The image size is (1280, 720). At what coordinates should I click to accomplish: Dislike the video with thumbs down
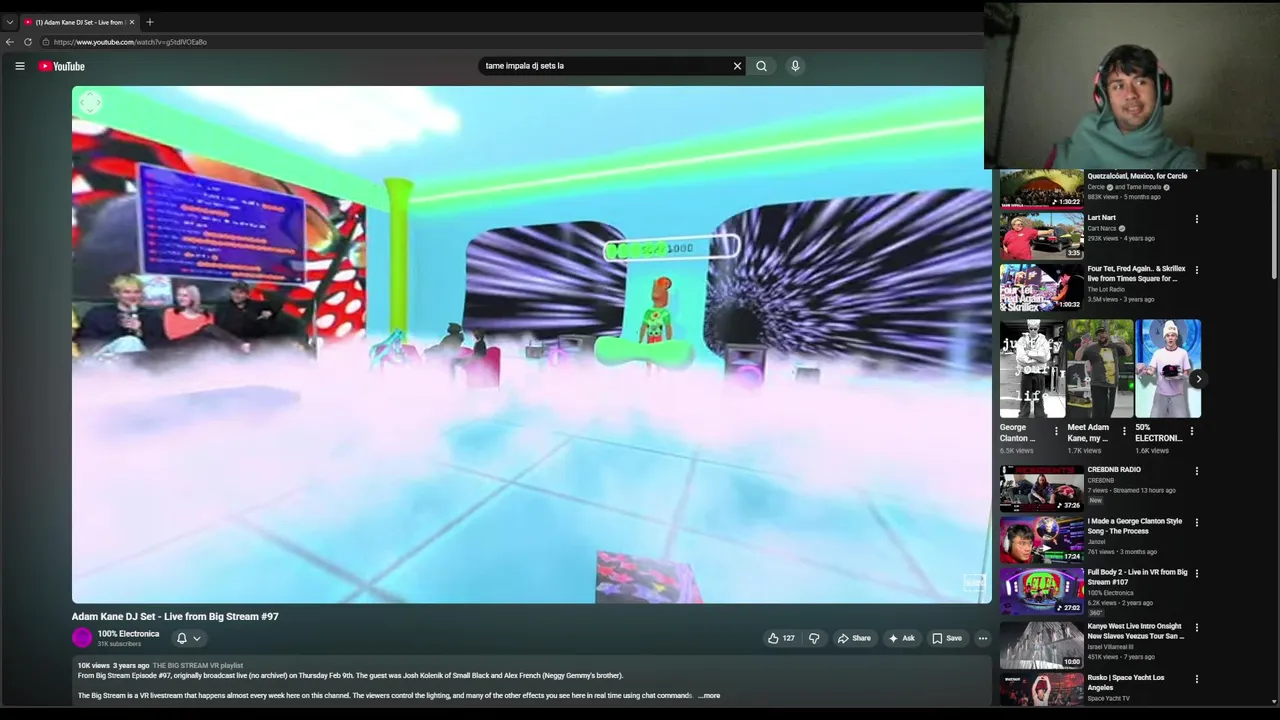click(814, 638)
